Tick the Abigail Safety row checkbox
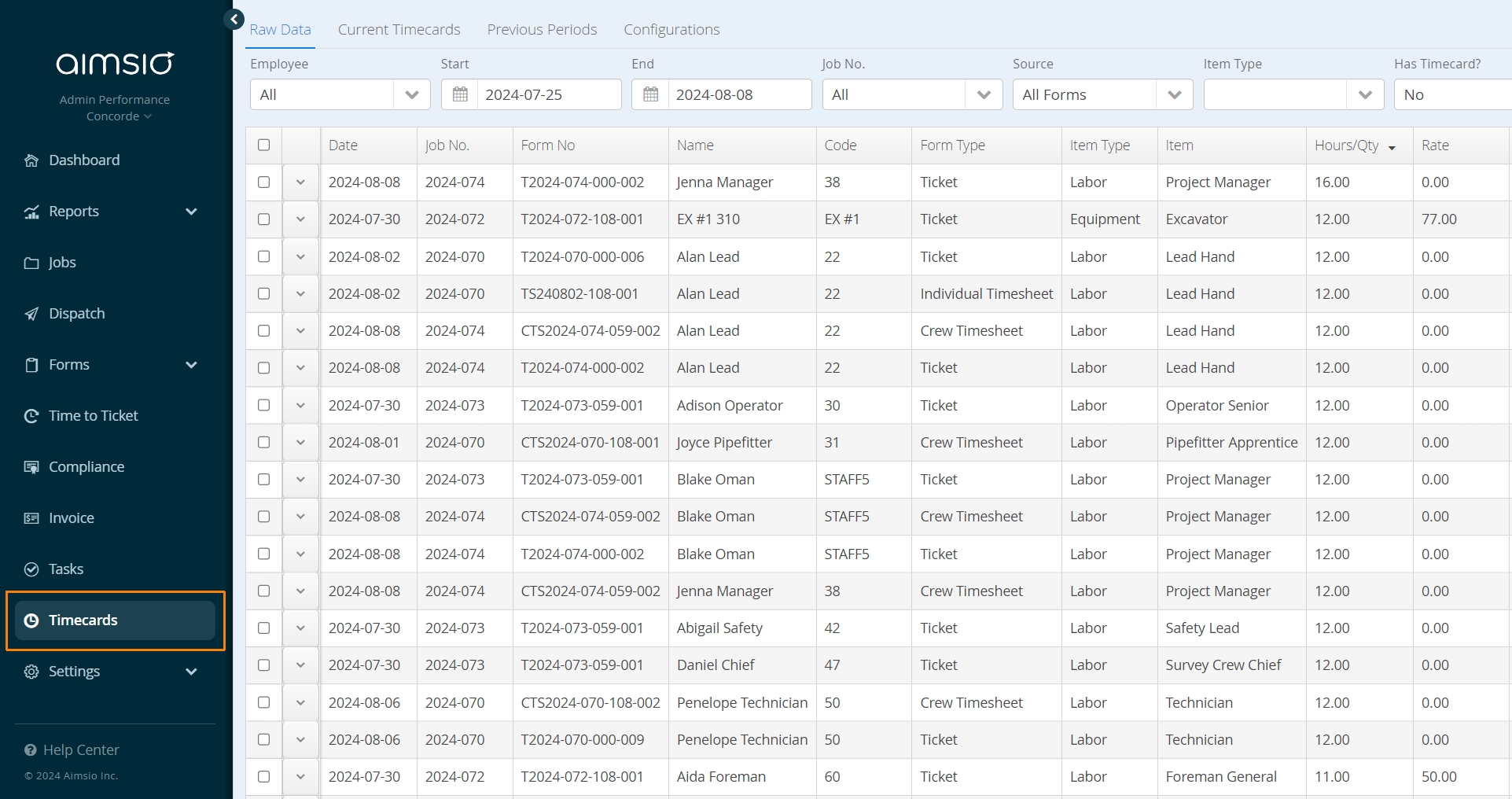This screenshot has height=799, width=1512. point(263,628)
